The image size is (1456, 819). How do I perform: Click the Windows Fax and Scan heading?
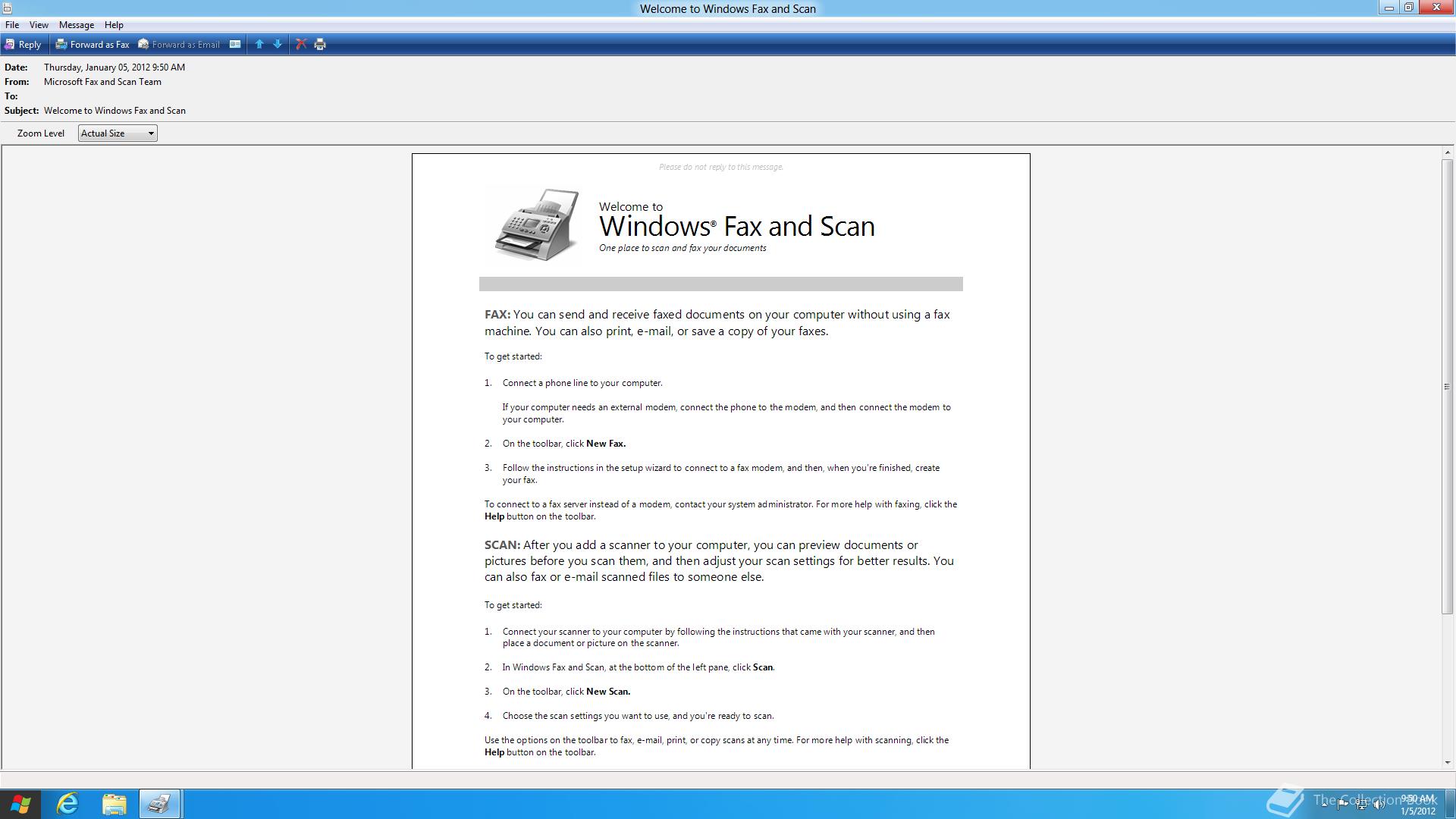click(737, 226)
